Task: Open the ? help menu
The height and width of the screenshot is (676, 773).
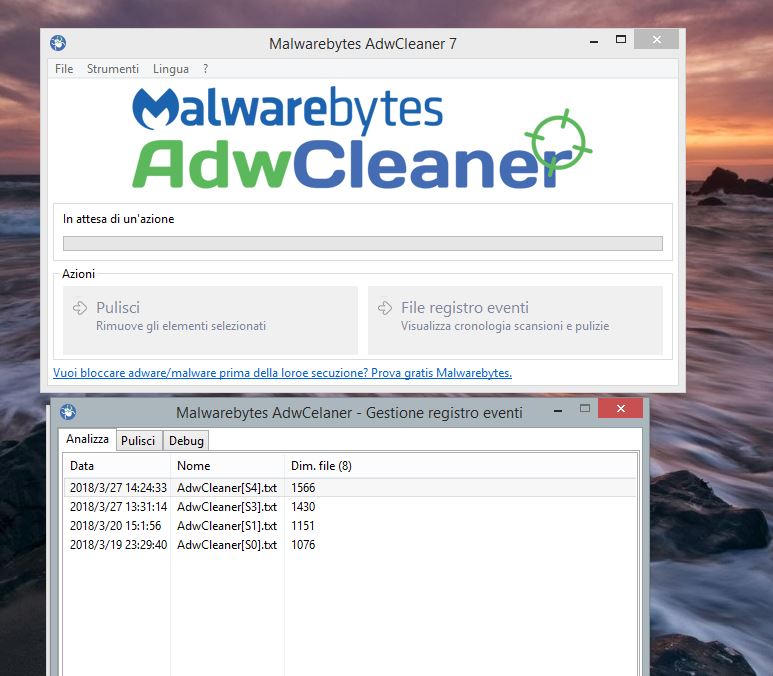Action: (x=206, y=69)
